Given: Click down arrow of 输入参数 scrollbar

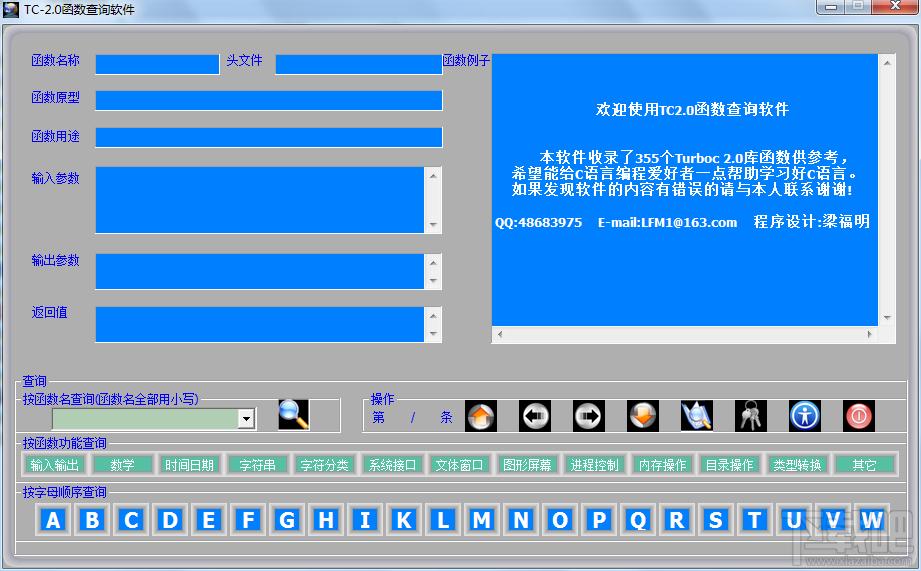Looking at the screenshot, I should point(433,225).
